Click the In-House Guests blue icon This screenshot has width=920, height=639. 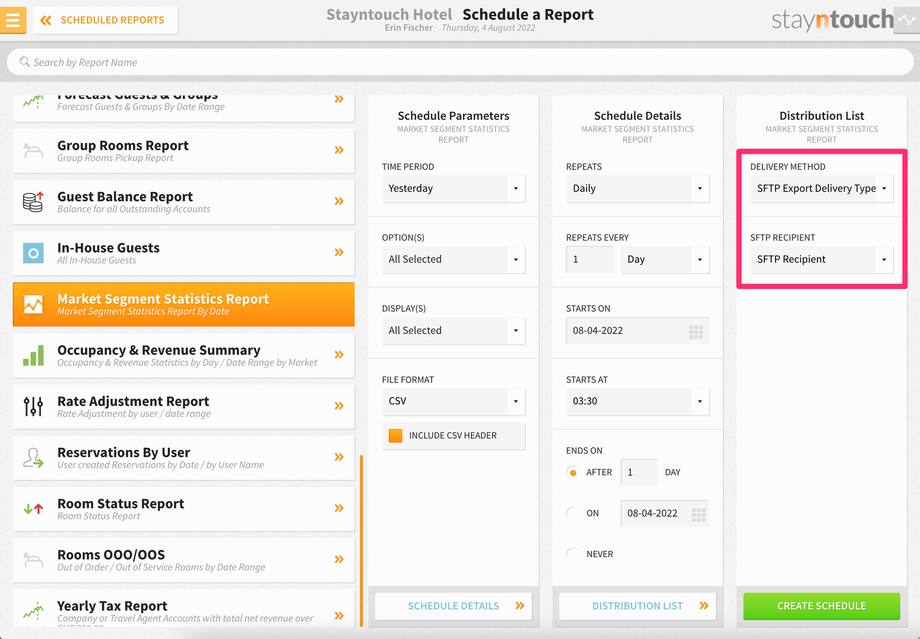pos(33,253)
